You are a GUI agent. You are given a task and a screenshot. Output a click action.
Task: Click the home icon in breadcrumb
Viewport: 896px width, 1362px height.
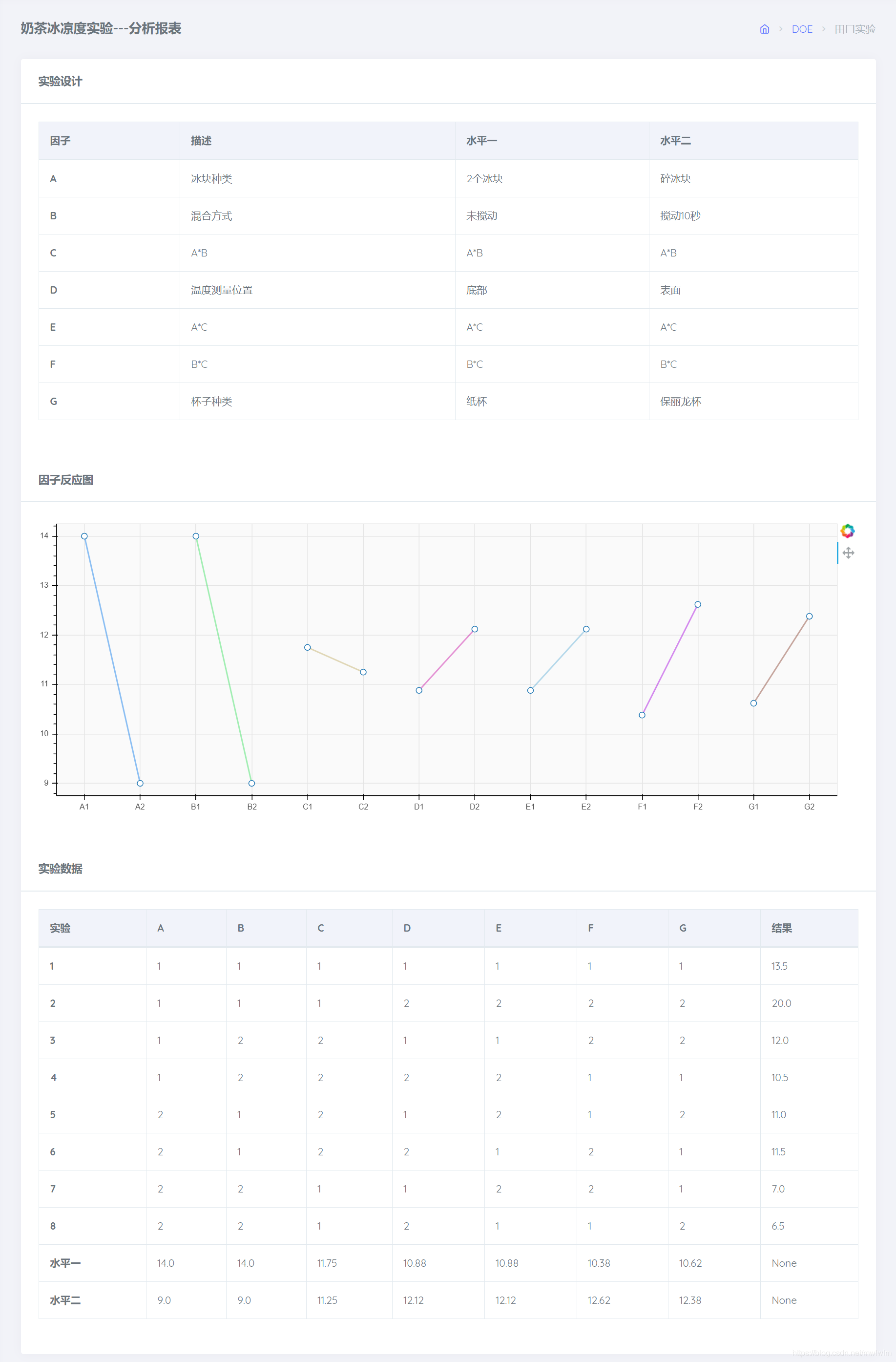tap(764, 29)
